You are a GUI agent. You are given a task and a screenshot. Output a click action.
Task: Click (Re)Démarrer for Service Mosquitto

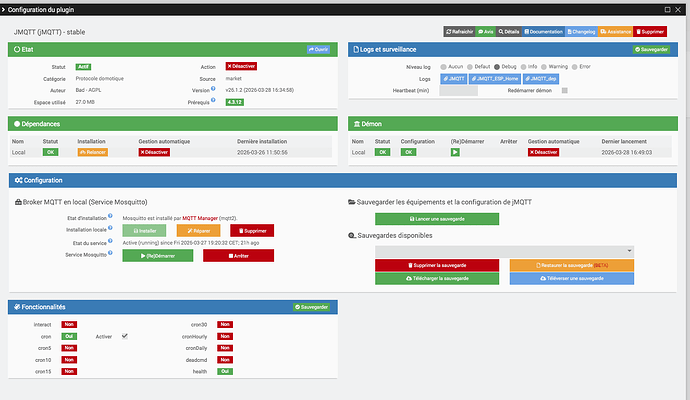158,256
